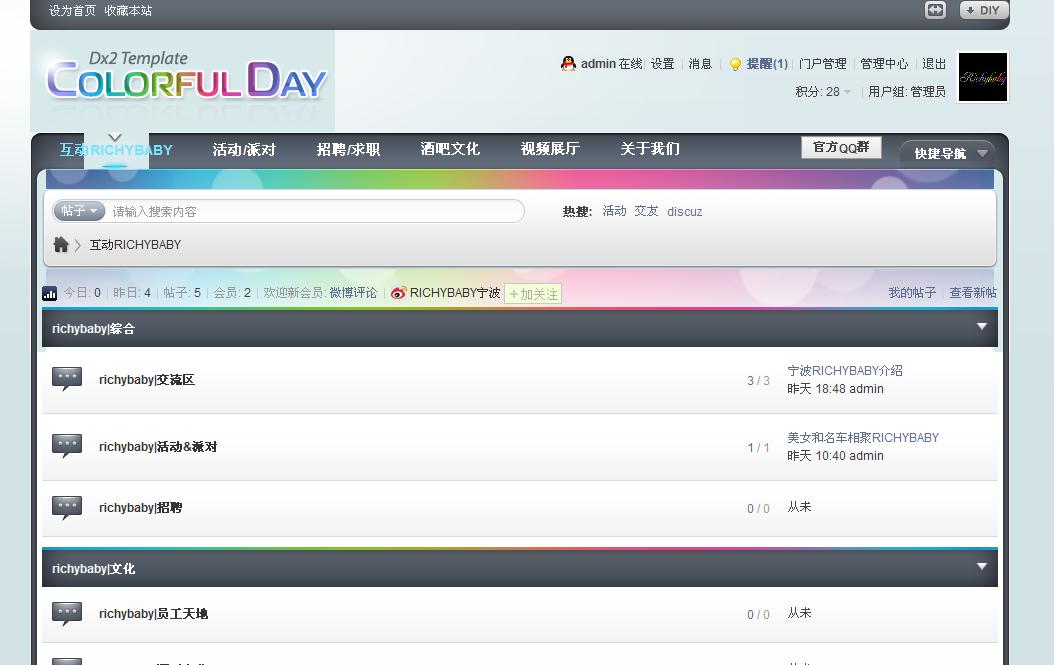Click the Weibo icon beside RICHYBABY宁波

[x=399, y=293]
